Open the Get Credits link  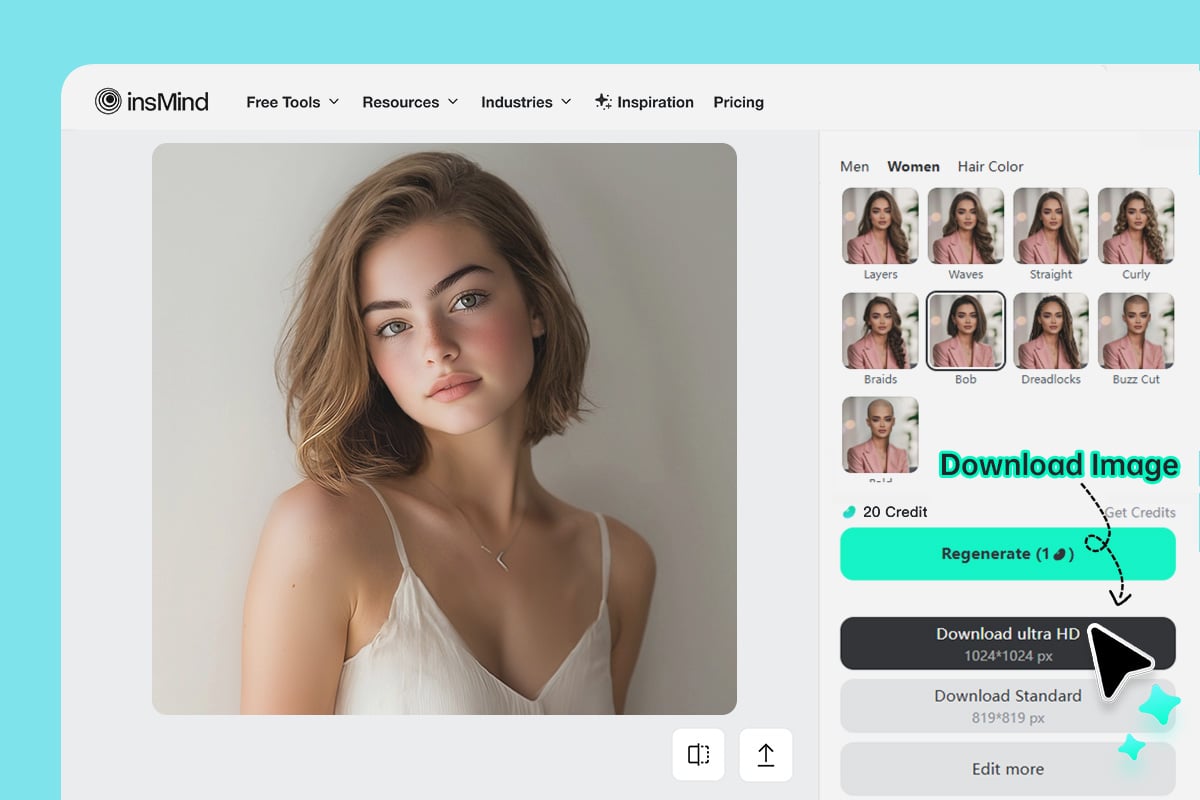tap(1140, 512)
